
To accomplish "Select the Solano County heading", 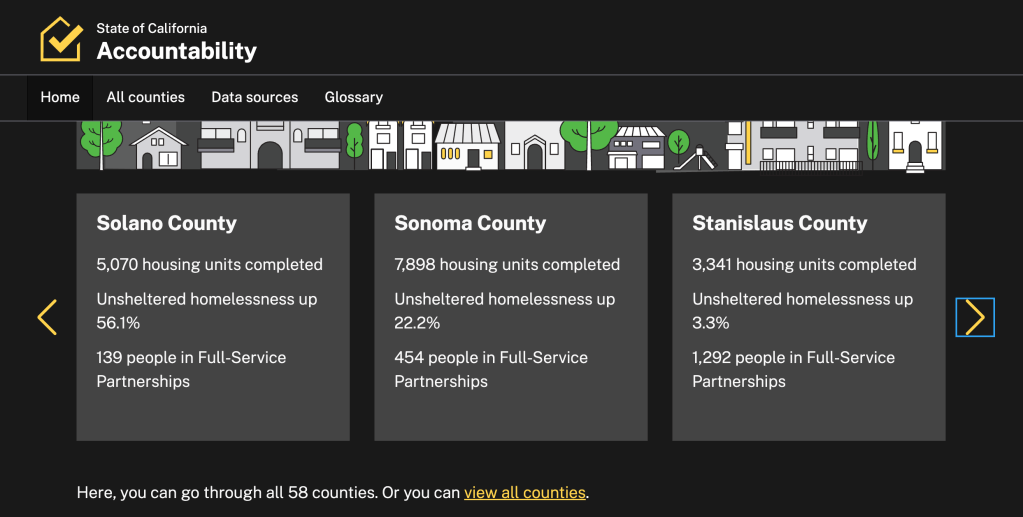I will 166,223.
